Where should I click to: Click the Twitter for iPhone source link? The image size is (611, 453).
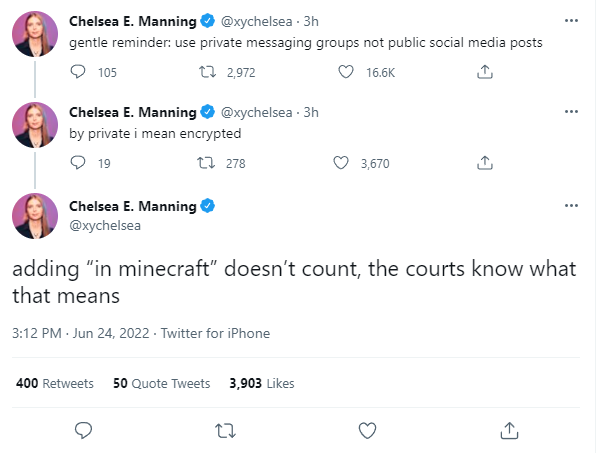click(x=215, y=333)
